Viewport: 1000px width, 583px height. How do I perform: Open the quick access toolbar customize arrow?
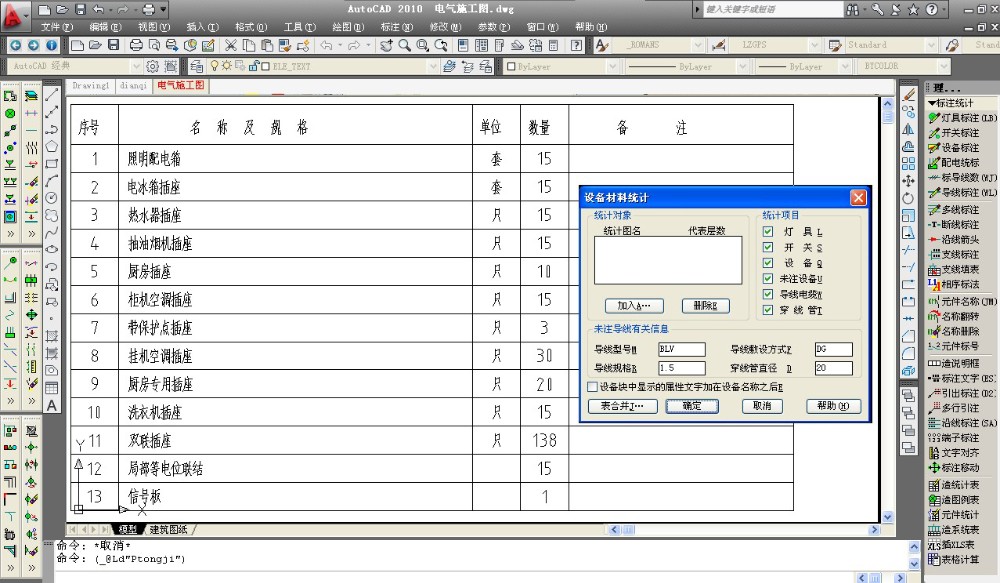164,10
